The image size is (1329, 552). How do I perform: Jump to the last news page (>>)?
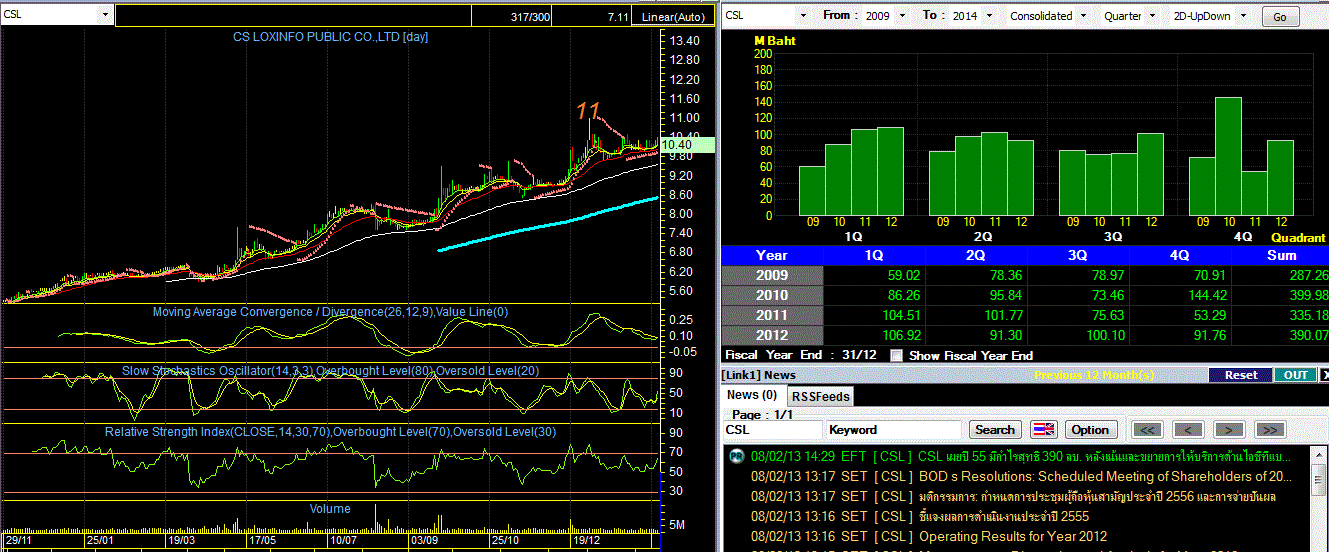pos(1269,429)
